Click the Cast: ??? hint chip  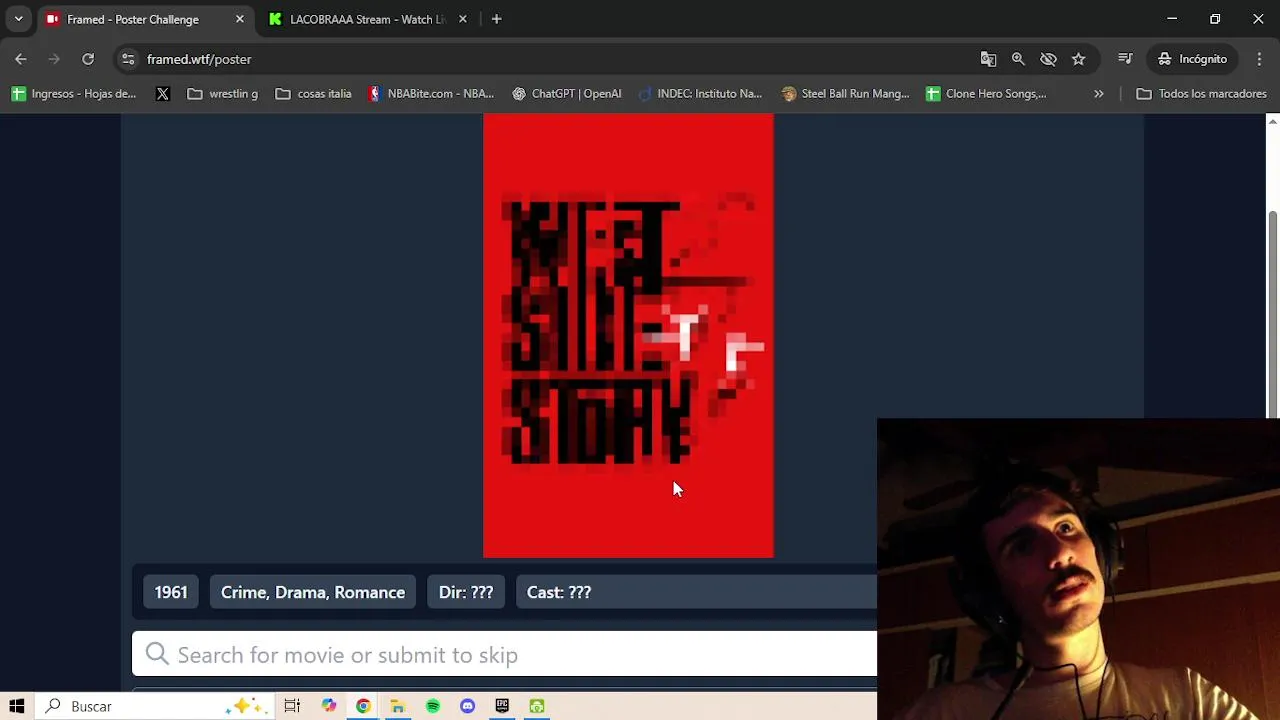point(559,592)
